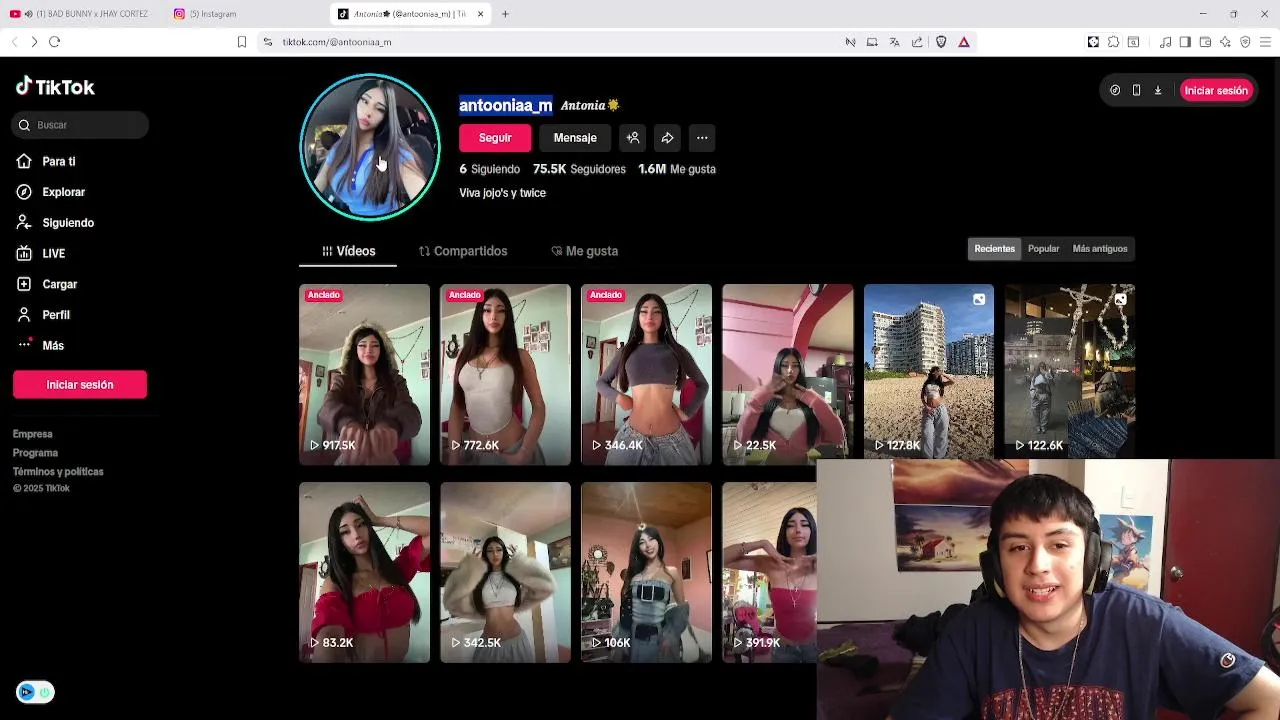Viewport: 1280px width, 720px height.
Task: Sort videos by Recientes
Action: pyautogui.click(x=995, y=249)
